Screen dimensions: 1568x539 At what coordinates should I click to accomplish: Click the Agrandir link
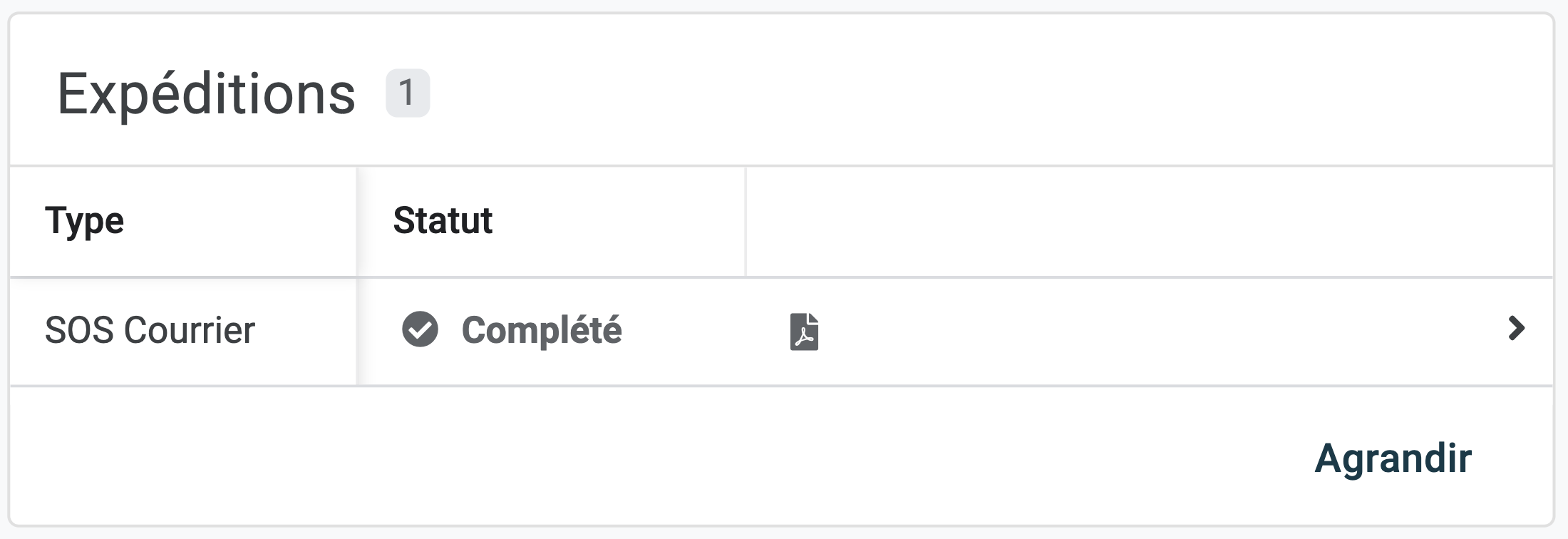pos(1393,458)
